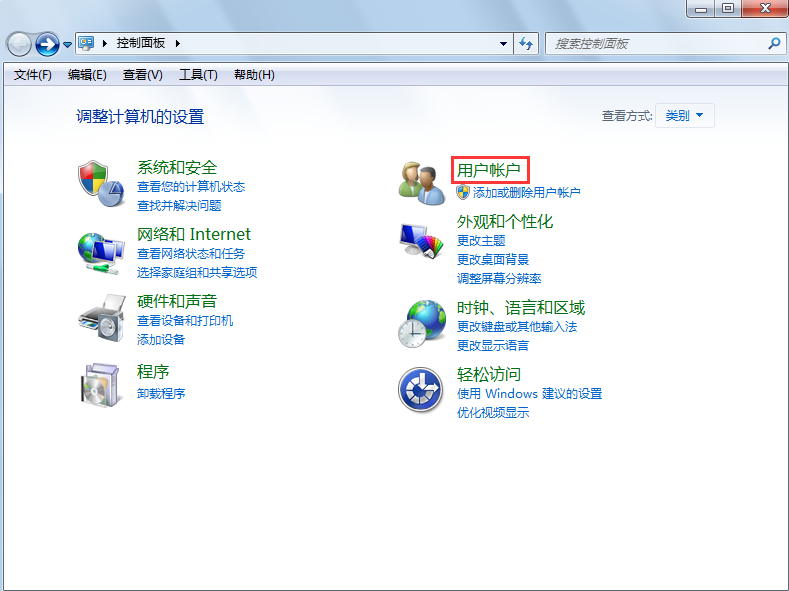789x591 pixels.
Task: Click the User Accounts people icon
Action: tap(421, 182)
